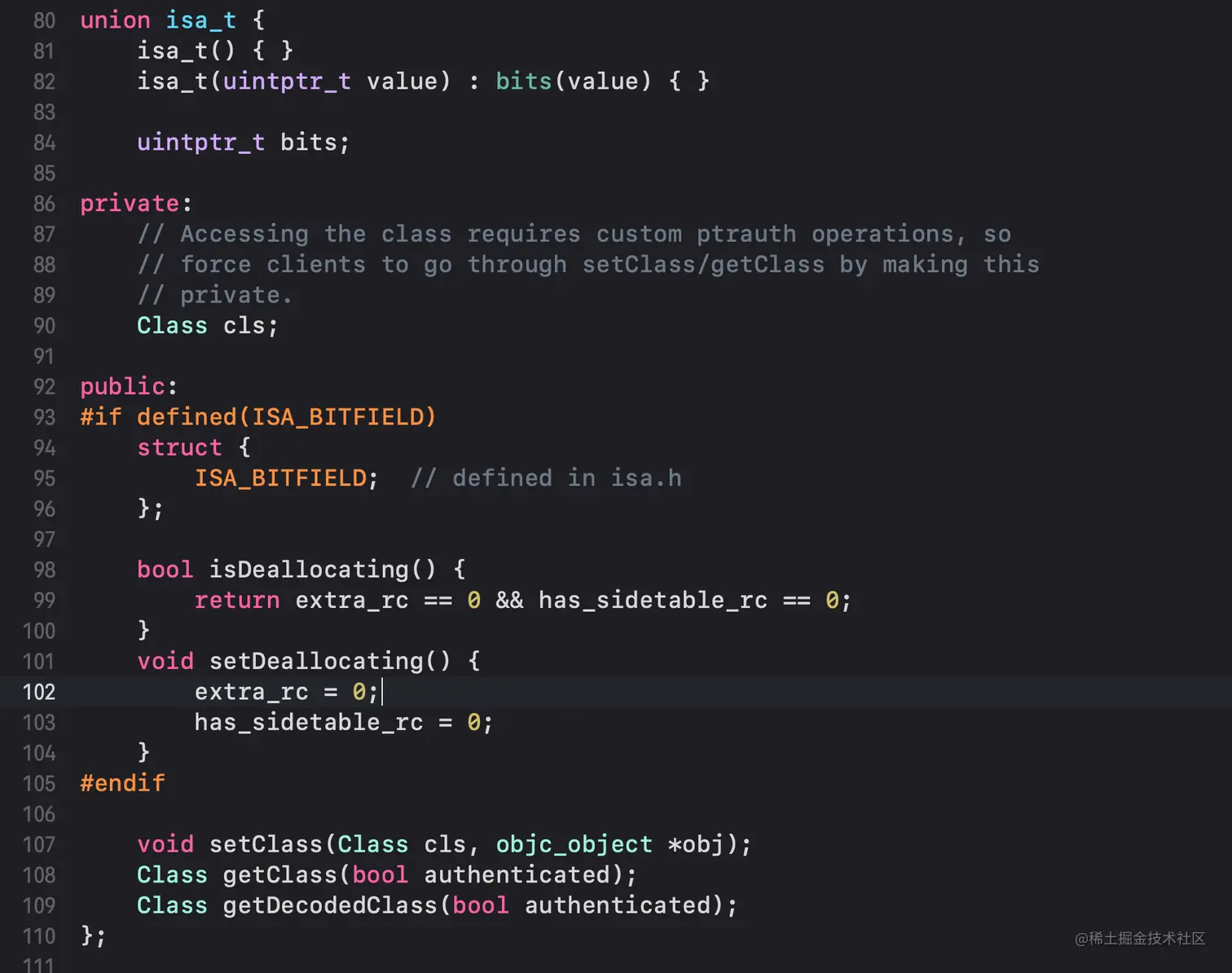Screen dimensions: 1232x973
Task: Place cursor in 'extra_rc = 0;' line
Action: pos(287,692)
